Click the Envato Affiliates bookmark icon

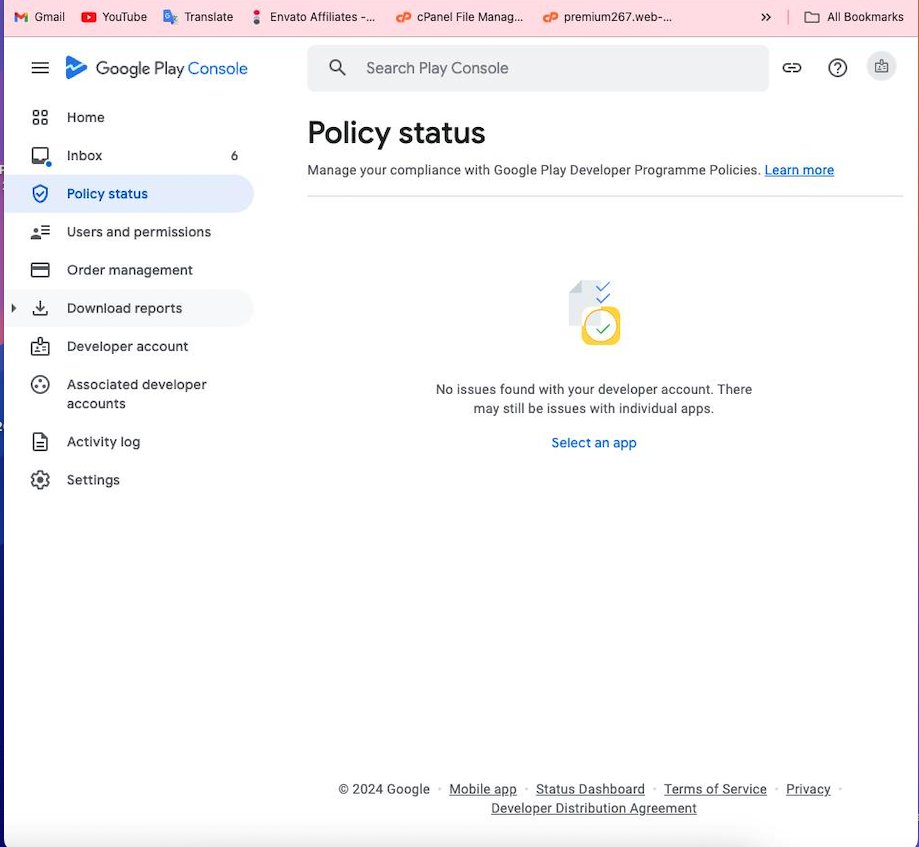coord(256,17)
